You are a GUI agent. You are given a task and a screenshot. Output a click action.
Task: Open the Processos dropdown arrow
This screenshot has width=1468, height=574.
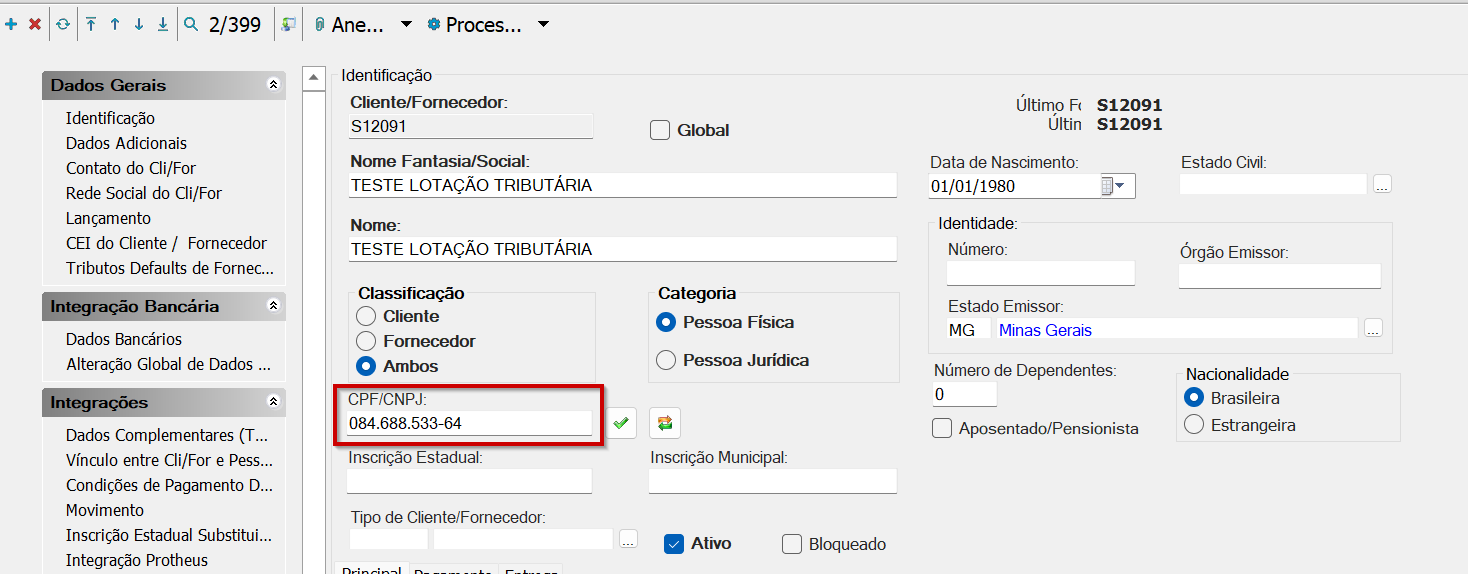click(x=543, y=25)
